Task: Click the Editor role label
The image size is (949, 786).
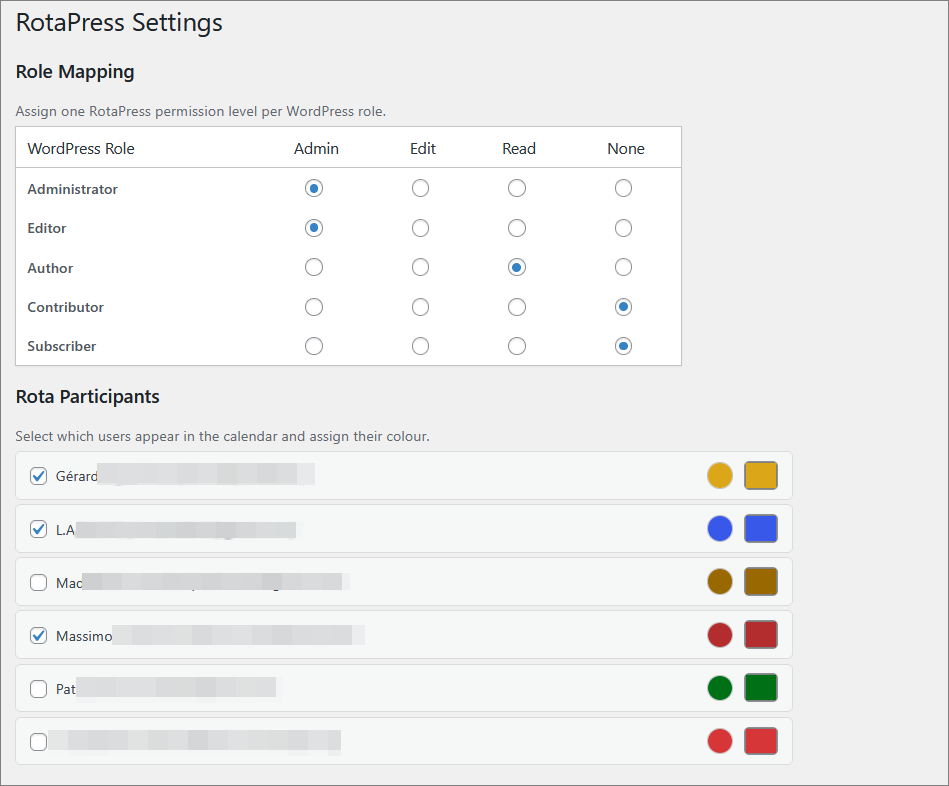Action: coord(47,228)
